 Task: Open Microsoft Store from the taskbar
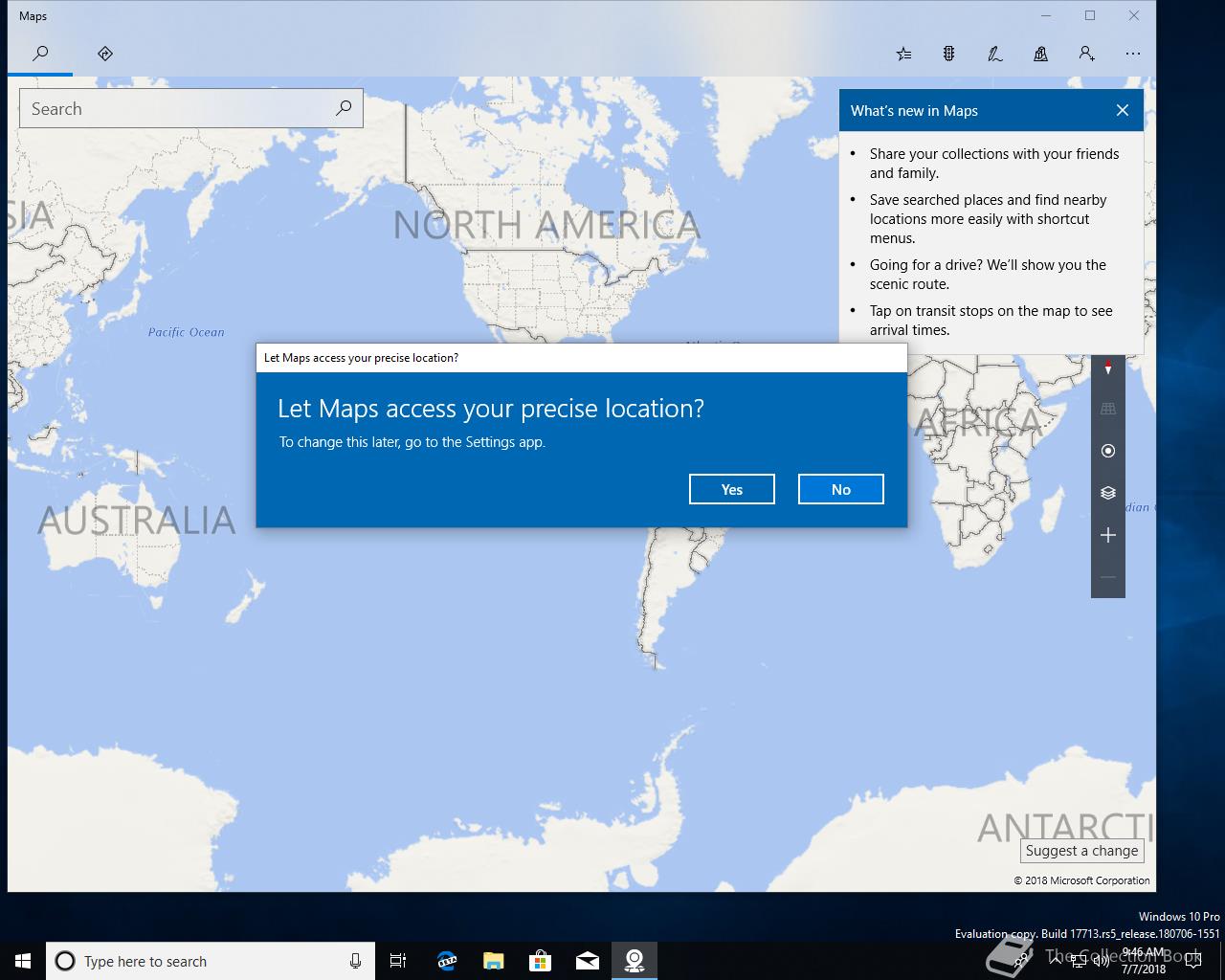[540, 961]
